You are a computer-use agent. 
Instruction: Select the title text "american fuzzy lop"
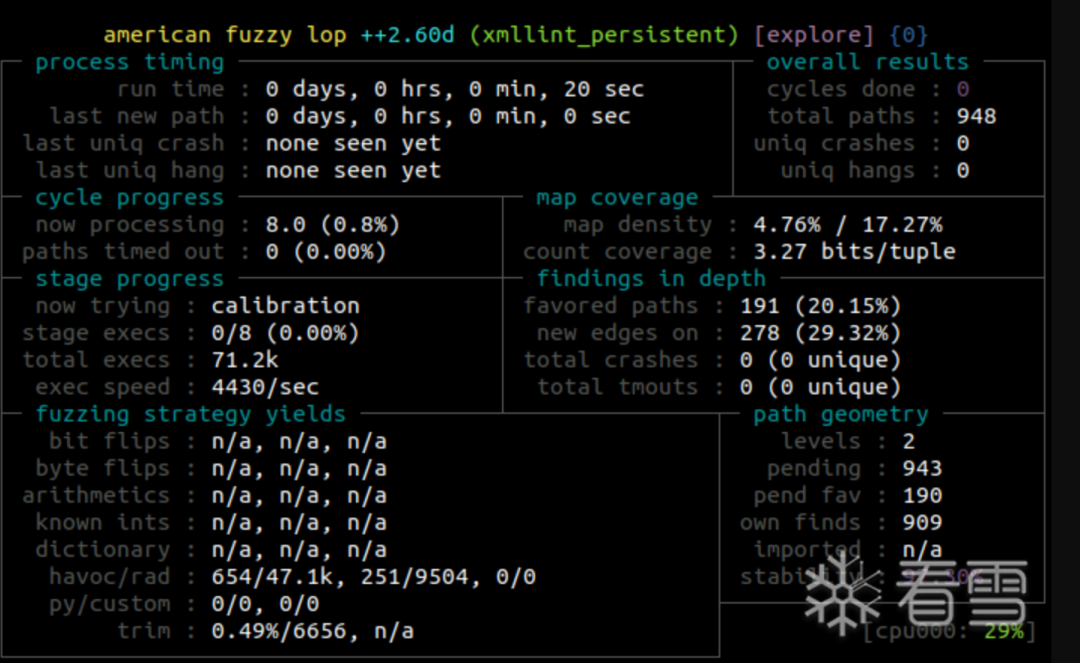pyautogui.click(x=225, y=35)
